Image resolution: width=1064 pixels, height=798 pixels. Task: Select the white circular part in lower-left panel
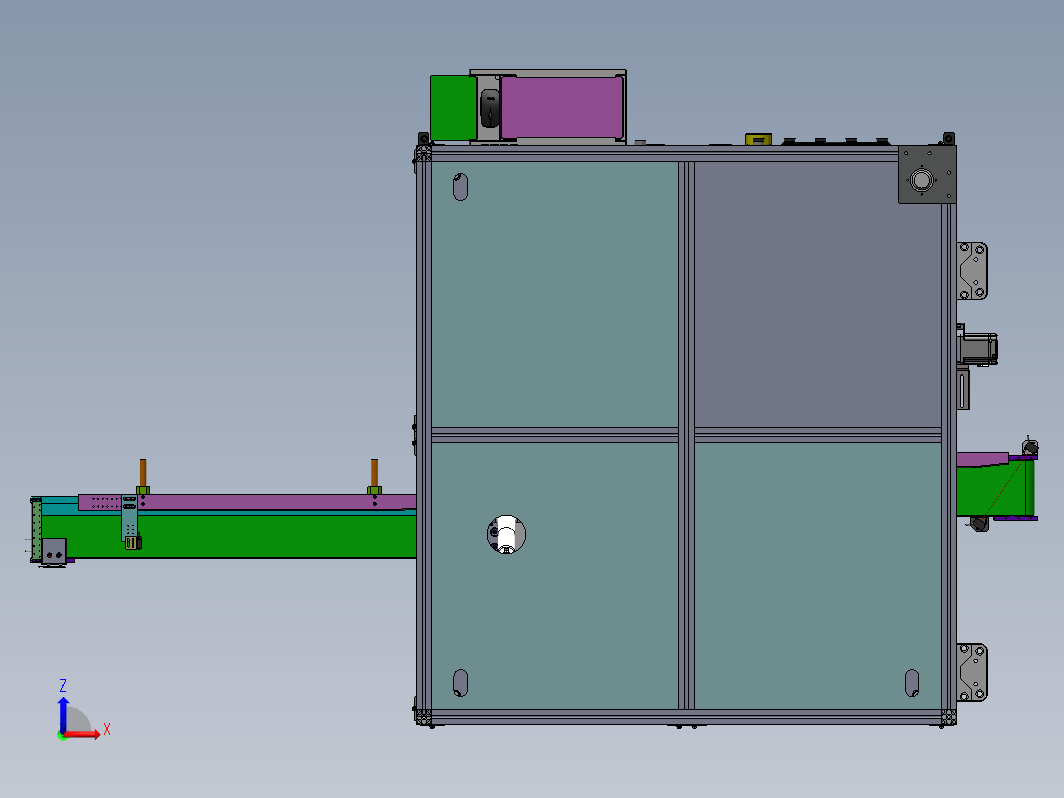(x=506, y=535)
